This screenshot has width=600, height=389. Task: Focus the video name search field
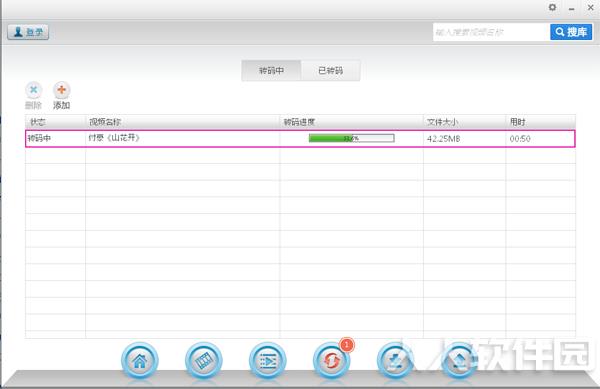pyautogui.click(x=491, y=32)
